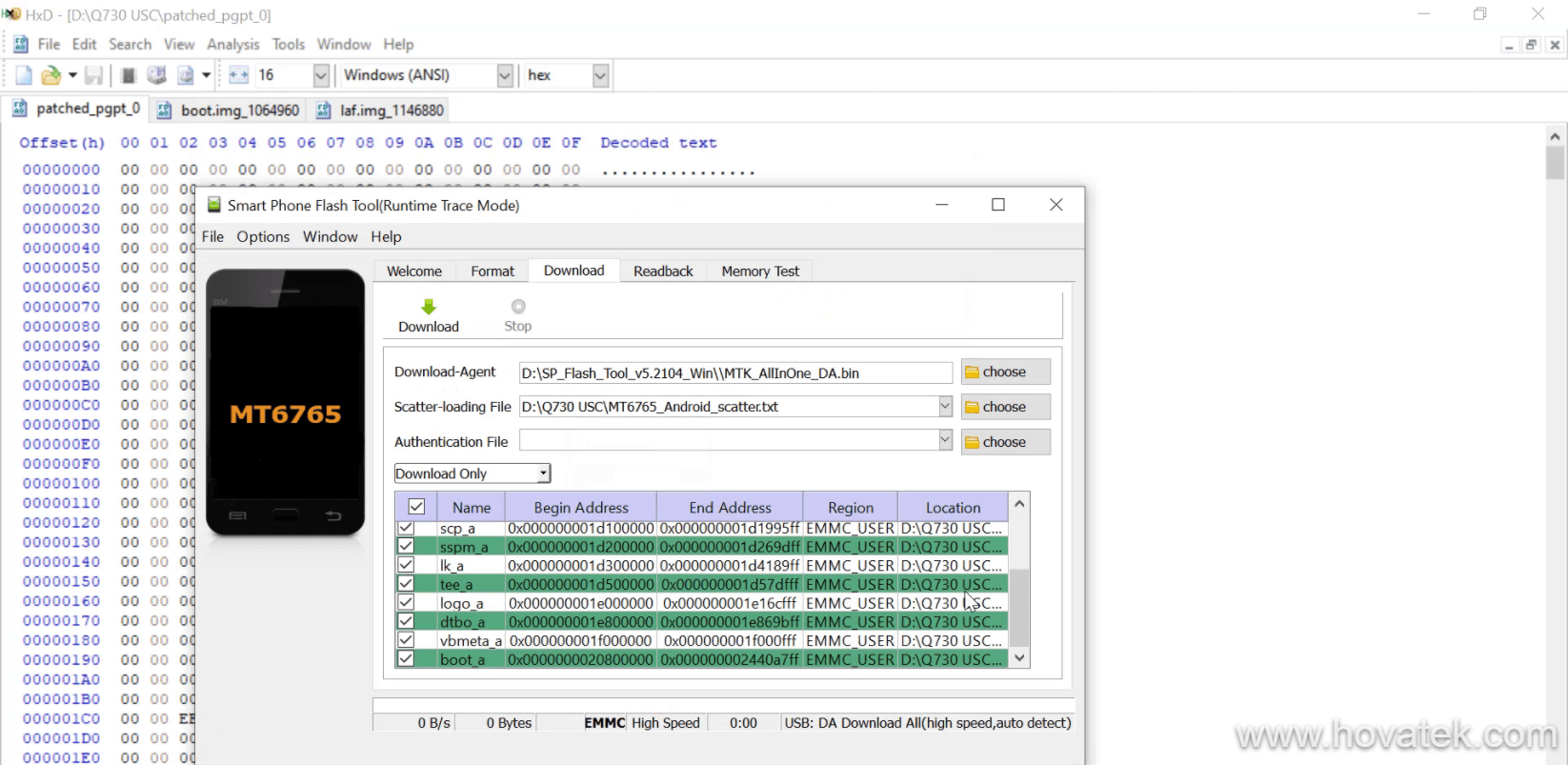Expand the Scatter-loading File dropdown arrow
This screenshot has width=1568, height=765.
(945, 407)
